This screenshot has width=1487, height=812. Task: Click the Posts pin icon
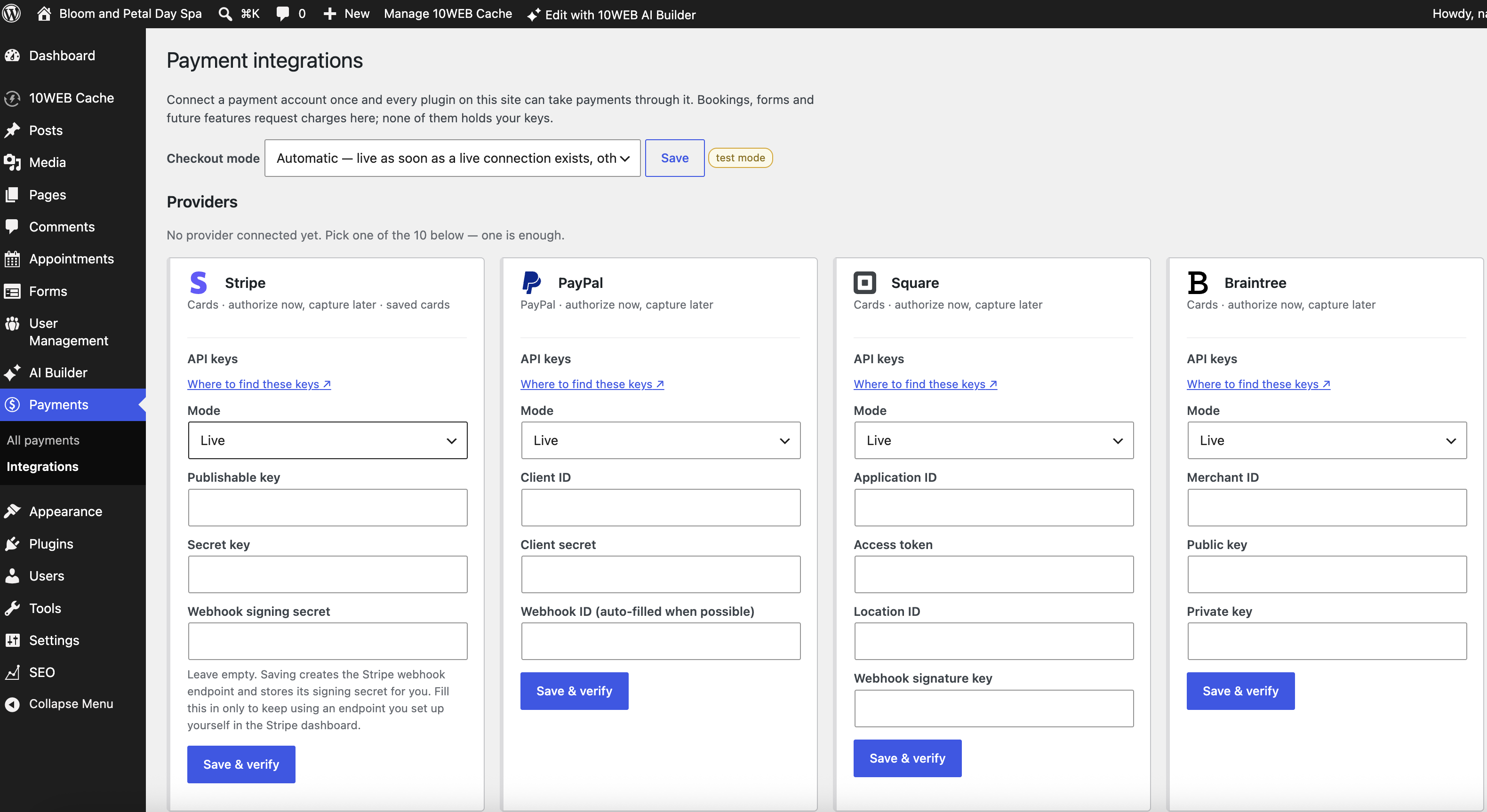(12, 130)
